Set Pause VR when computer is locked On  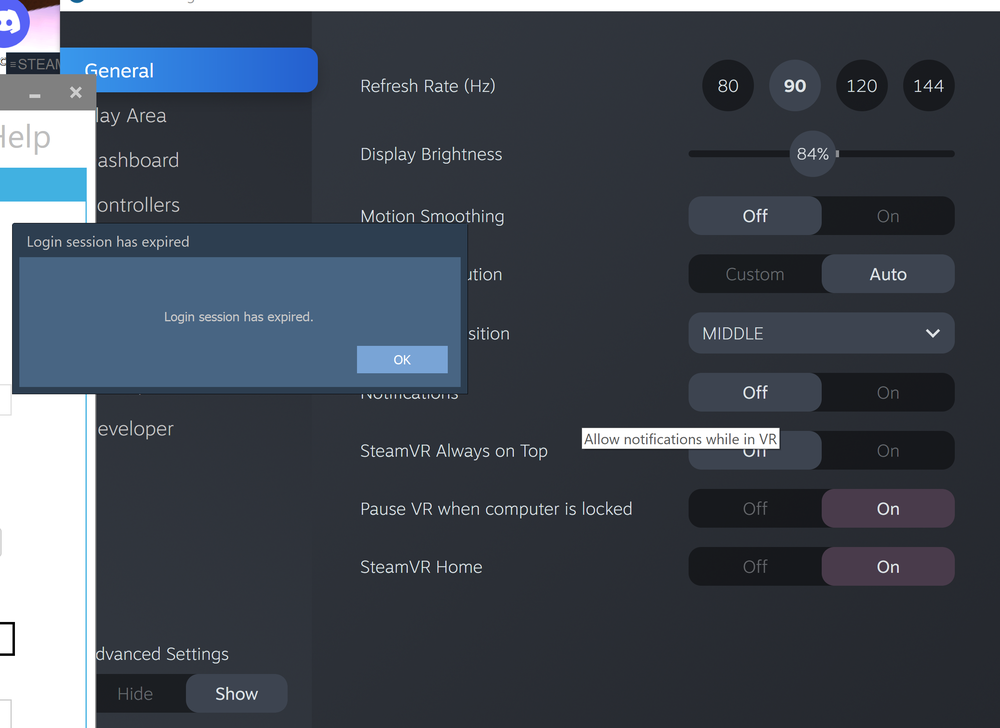pos(888,508)
